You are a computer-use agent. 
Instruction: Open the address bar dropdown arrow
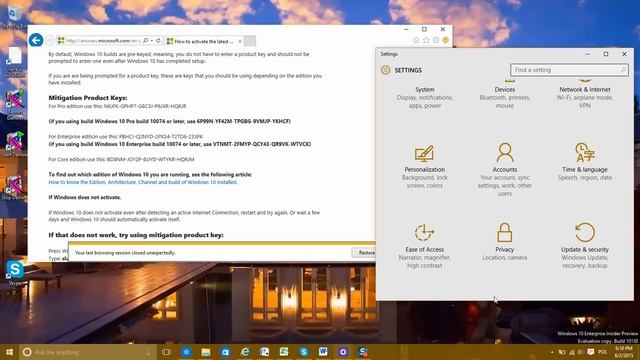152,41
